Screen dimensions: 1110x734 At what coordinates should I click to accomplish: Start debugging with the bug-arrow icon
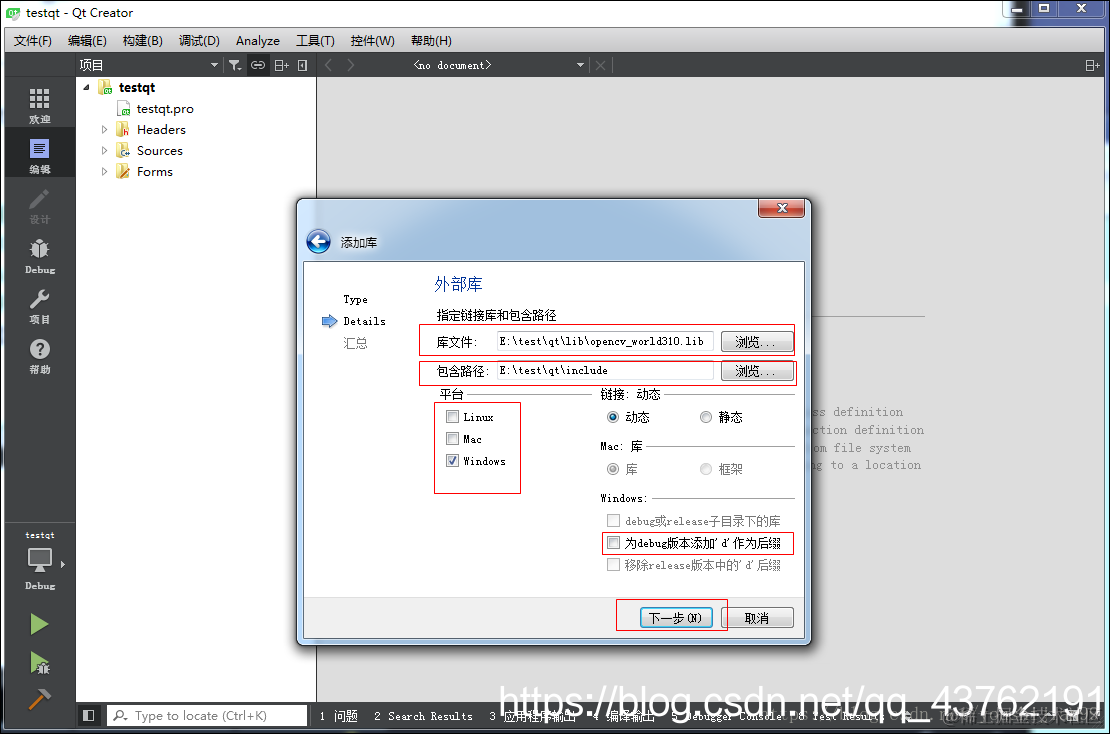click(40, 663)
